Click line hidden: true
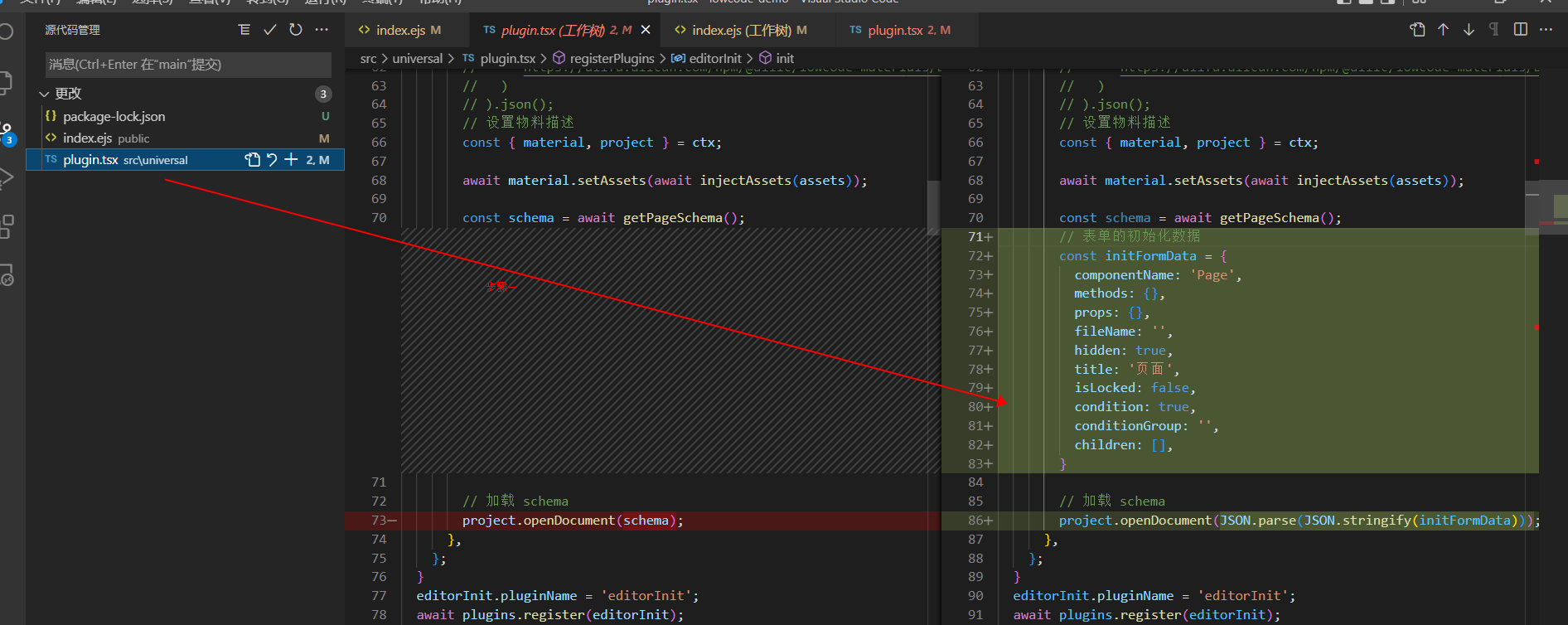The width and height of the screenshot is (1568, 625). (x=1123, y=351)
